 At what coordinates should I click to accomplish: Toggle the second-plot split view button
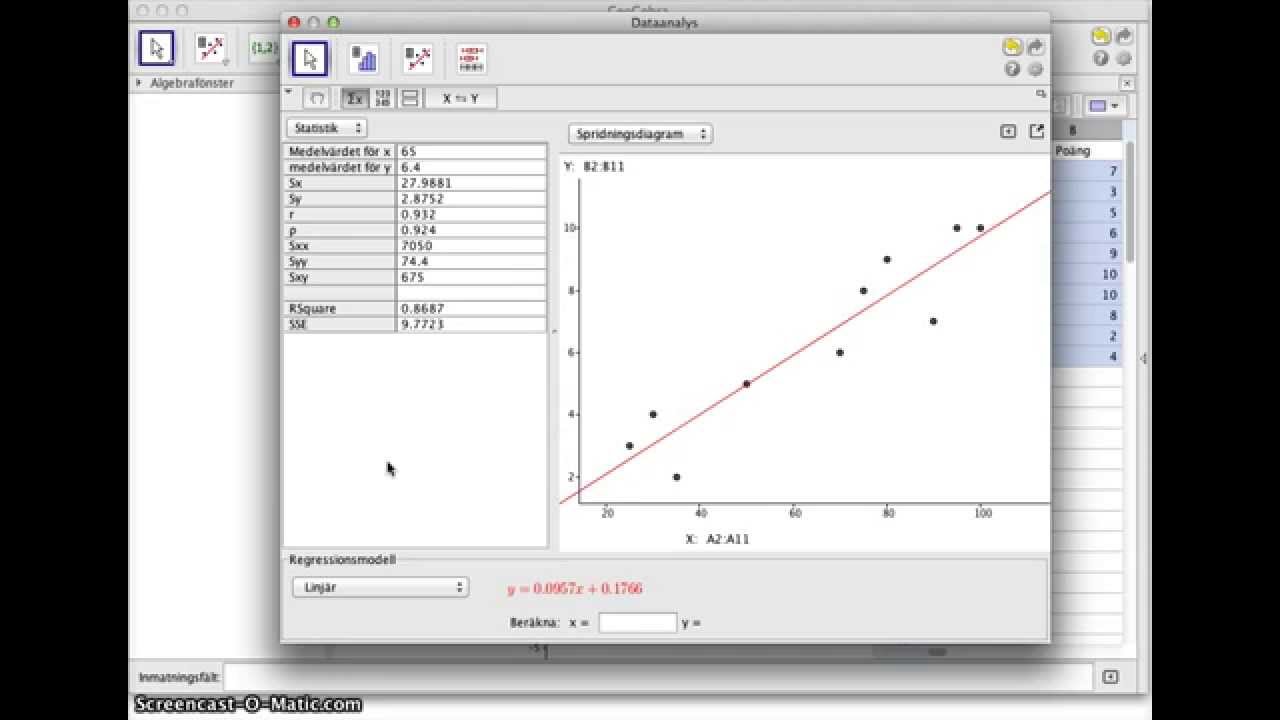click(409, 98)
